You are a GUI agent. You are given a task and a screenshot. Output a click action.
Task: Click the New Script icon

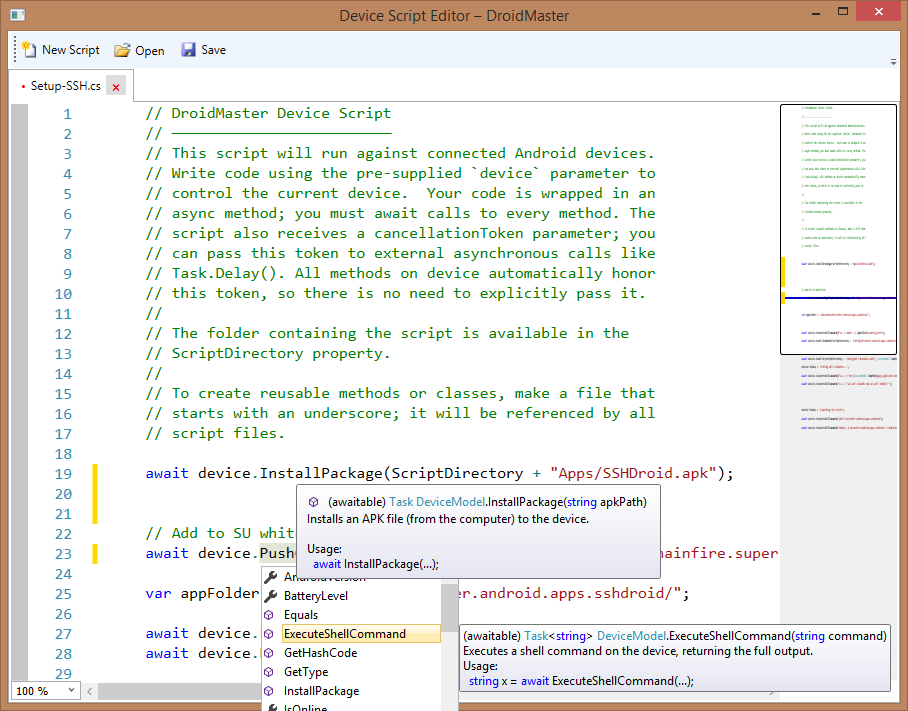29,50
